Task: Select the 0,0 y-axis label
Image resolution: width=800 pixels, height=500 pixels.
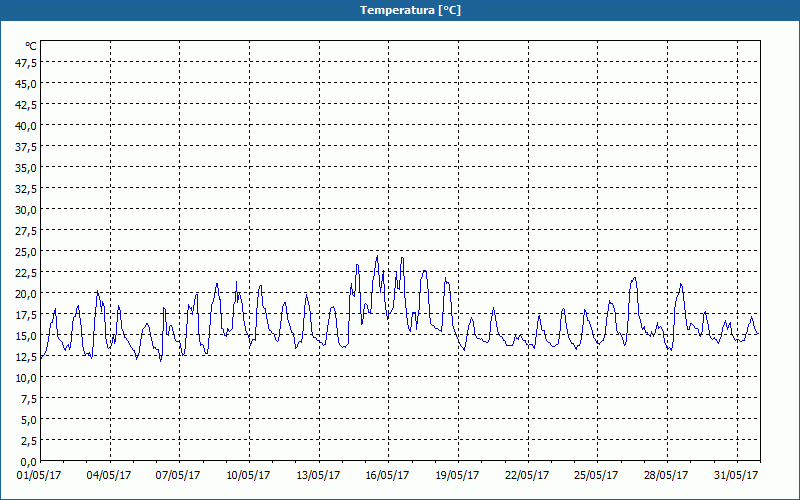Action: pos(29,462)
